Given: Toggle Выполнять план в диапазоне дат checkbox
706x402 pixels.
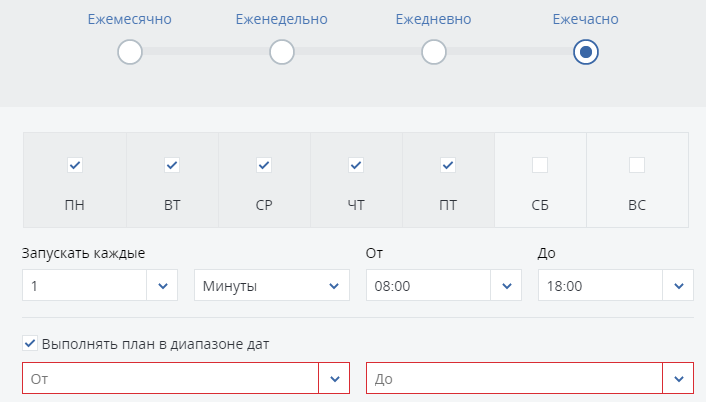Looking at the screenshot, I should 30,344.
